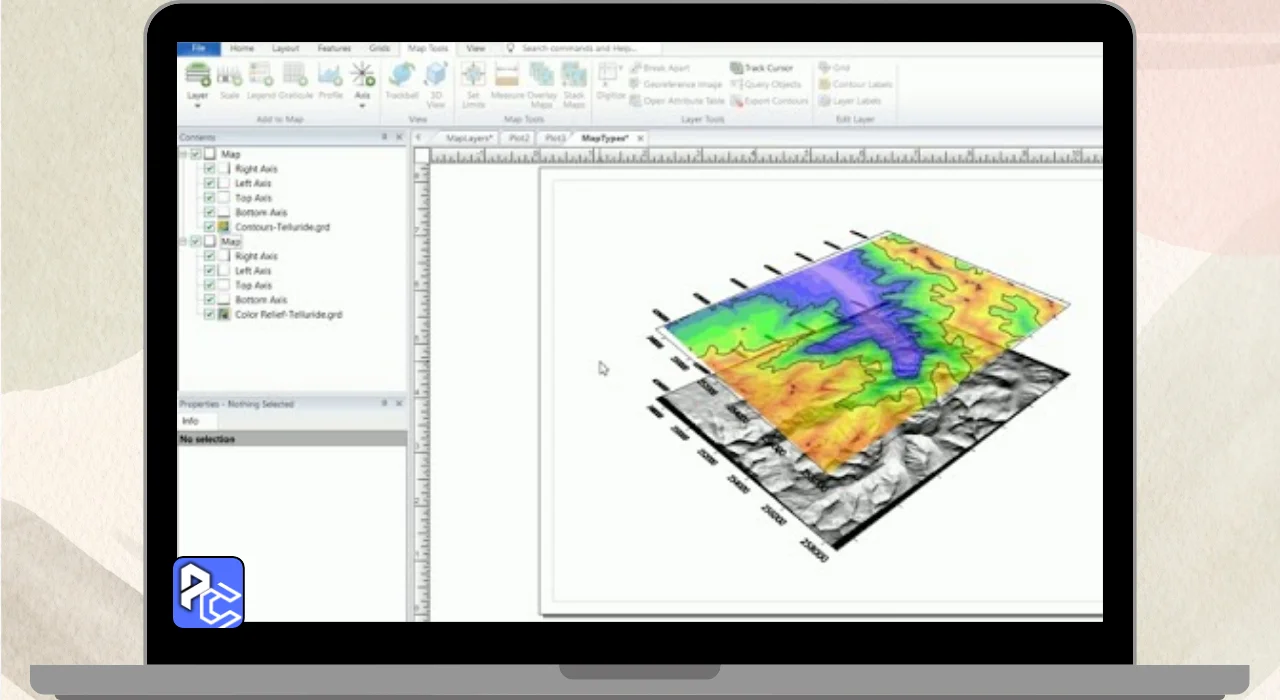Open the Axis dropdown arrow
The image size is (1280, 700).
[362, 103]
